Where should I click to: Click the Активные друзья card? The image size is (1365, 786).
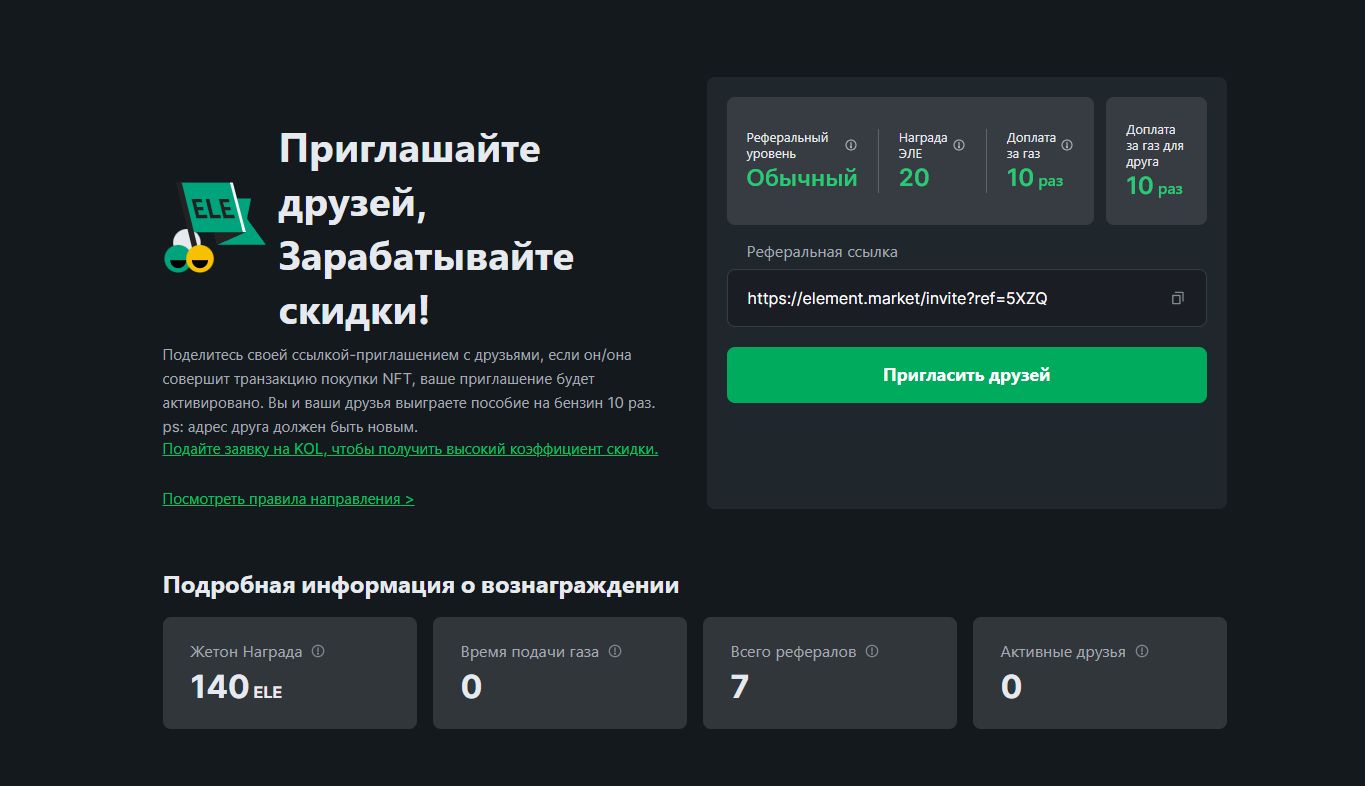click(x=1100, y=673)
